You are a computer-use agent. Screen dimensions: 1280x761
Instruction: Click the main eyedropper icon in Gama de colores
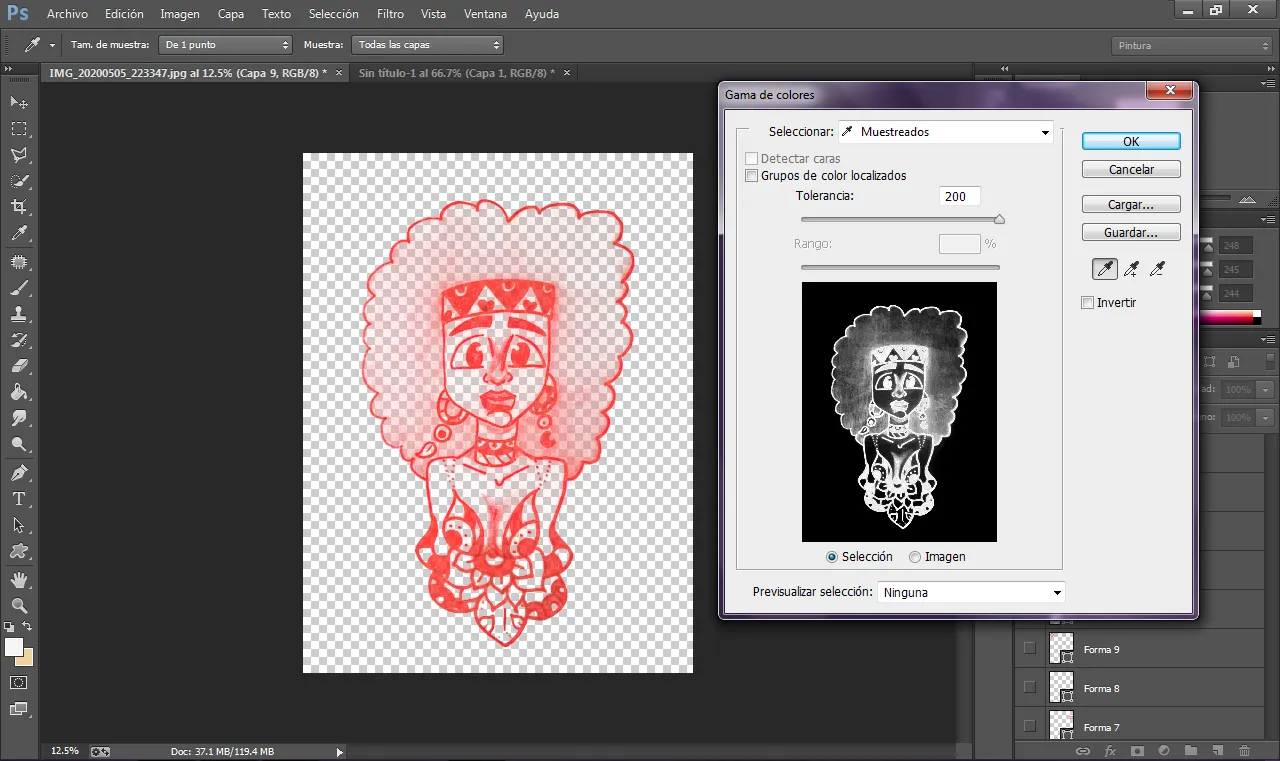tap(1105, 268)
